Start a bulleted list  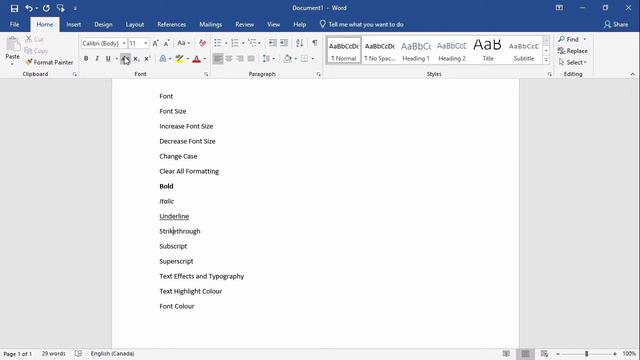[218, 43]
